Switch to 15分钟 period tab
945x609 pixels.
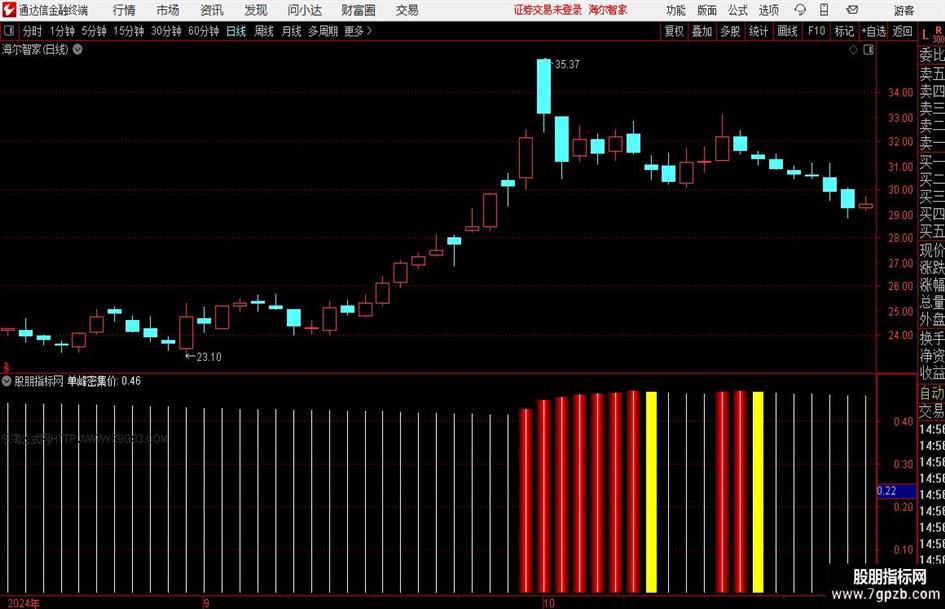point(129,31)
